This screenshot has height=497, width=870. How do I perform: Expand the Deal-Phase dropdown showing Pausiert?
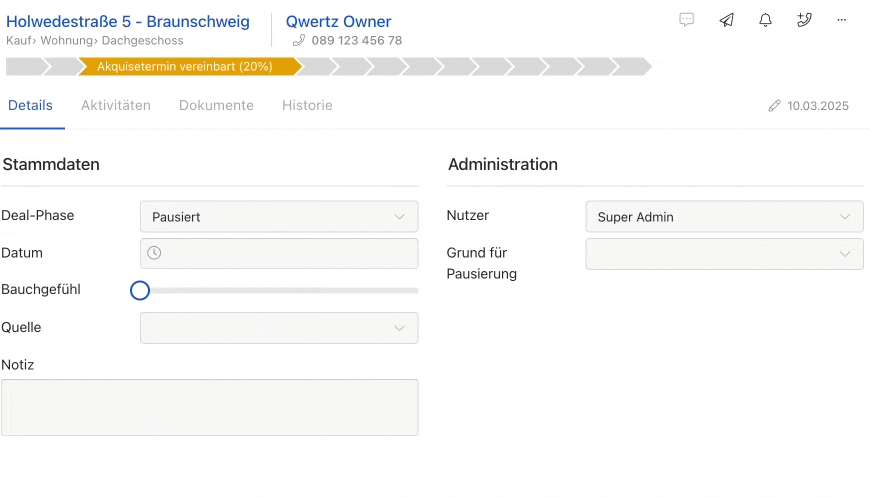coord(279,216)
